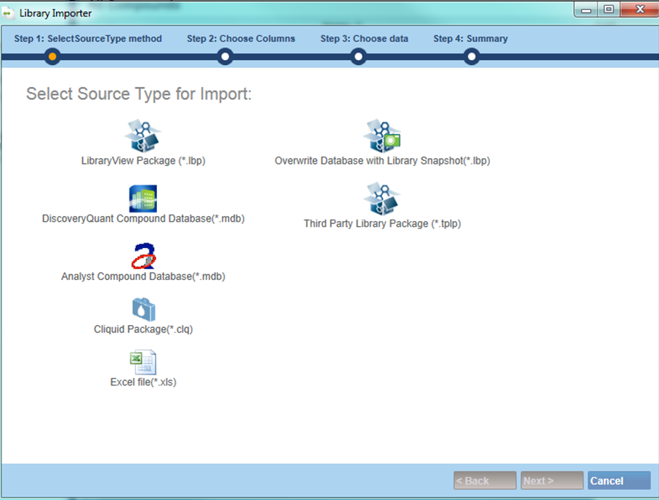The width and height of the screenshot is (659, 500).
Task: Click the "Excel file(*.xls)" text label
Action: pyautogui.click(x=143, y=382)
